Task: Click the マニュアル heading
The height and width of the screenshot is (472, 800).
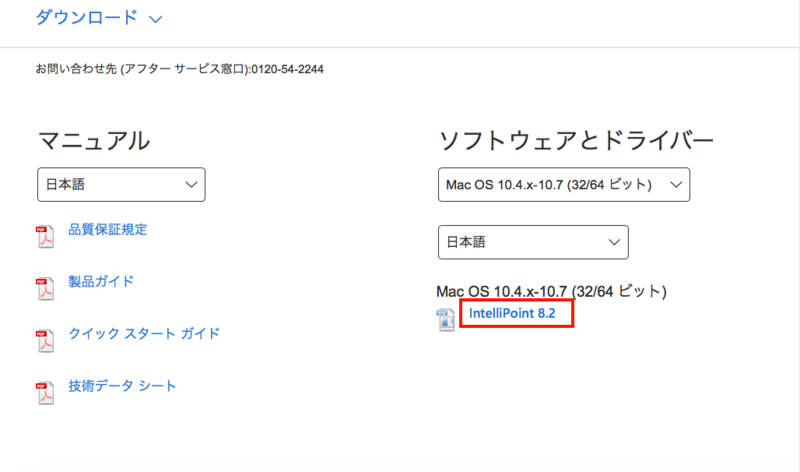Action: [94, 140]
